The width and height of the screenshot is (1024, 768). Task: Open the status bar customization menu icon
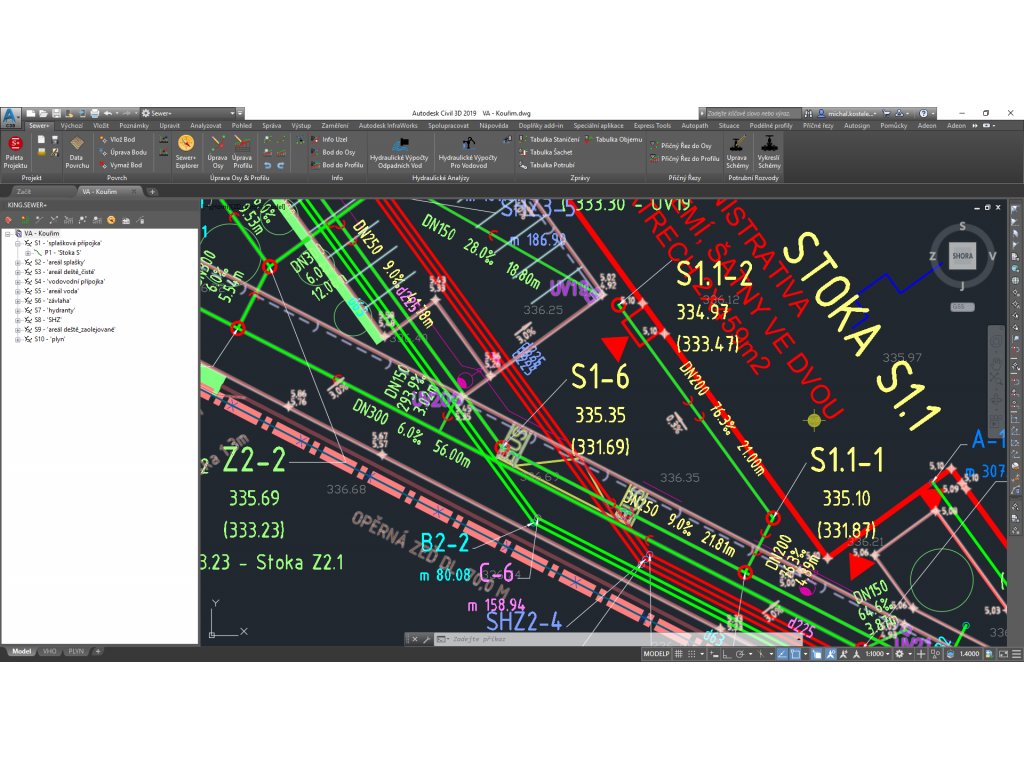(1017, 654)
